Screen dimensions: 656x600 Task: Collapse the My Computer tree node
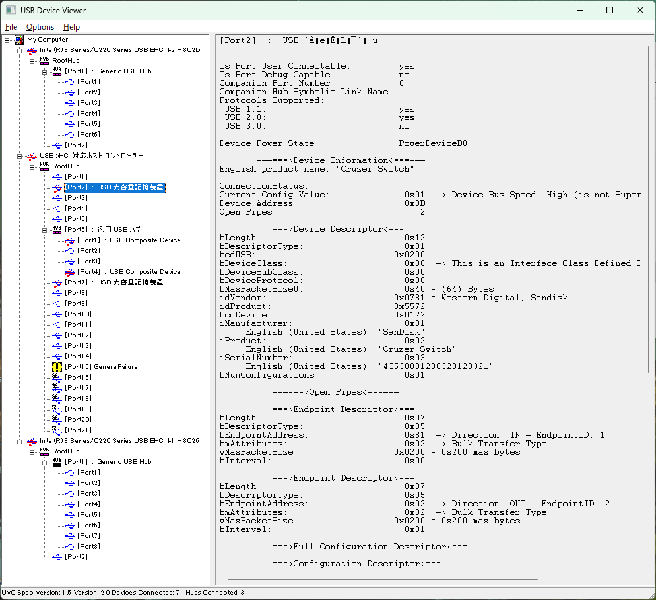(x=7, y=40)
